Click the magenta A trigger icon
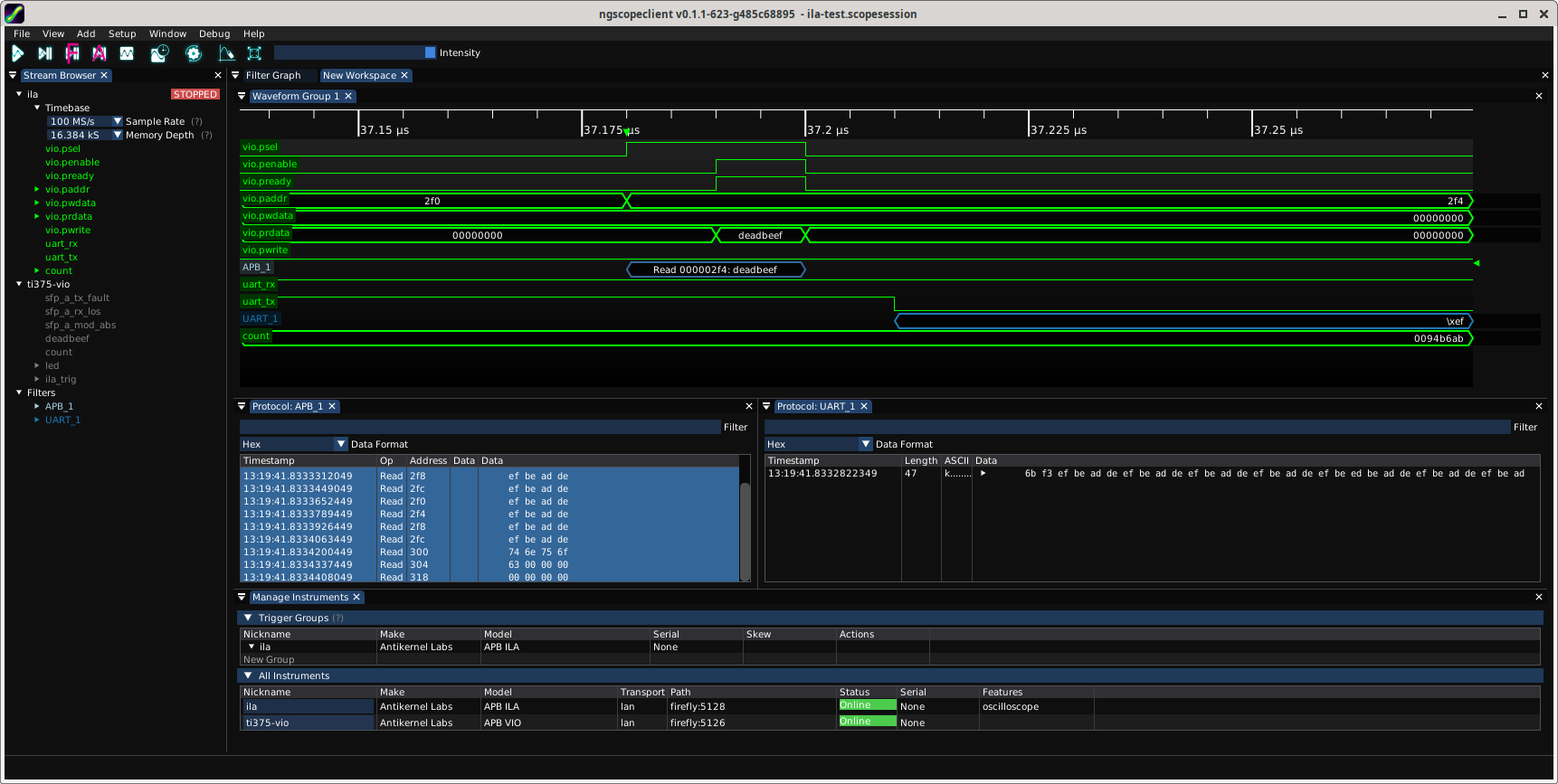The width and height of the screenshot is (1558, 784). [x=100, y=53]
